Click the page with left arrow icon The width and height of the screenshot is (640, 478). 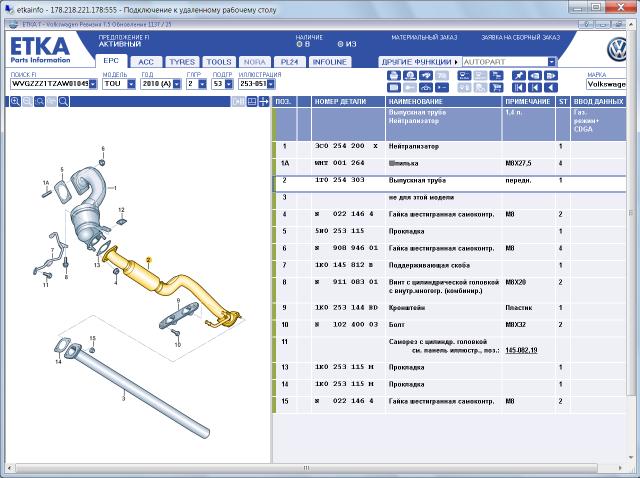[535, 76]
